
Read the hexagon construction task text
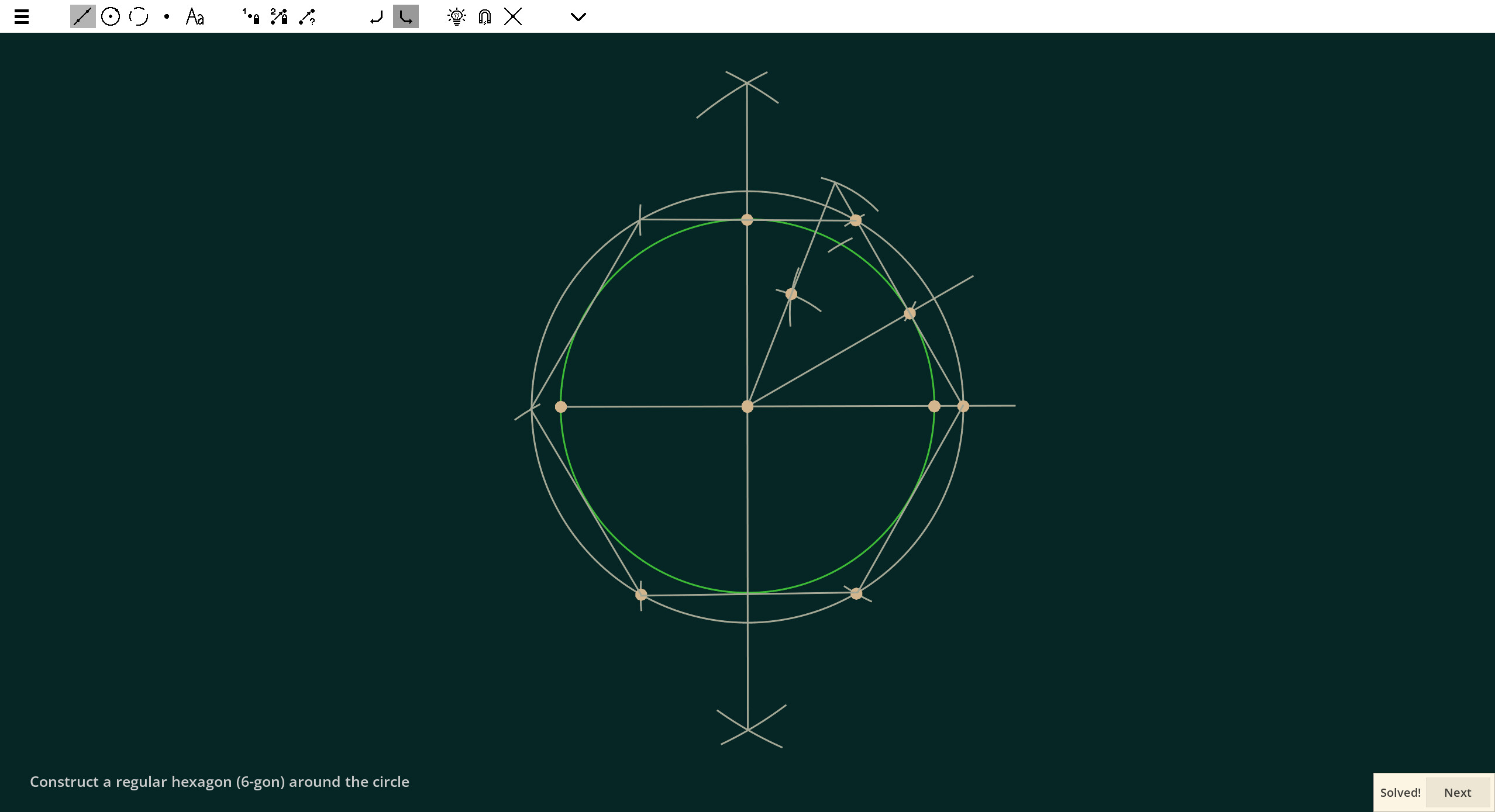(x=221, y=782)
